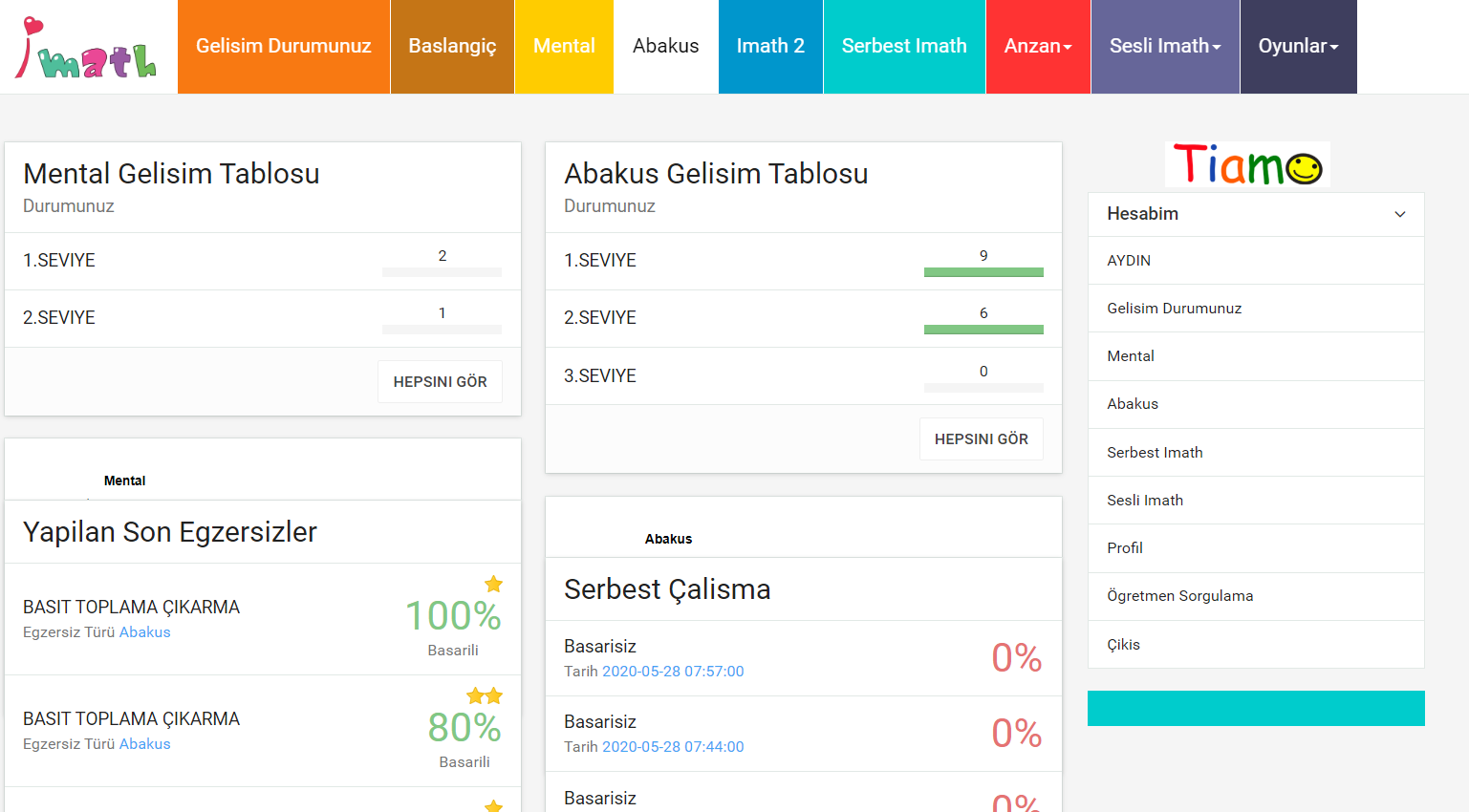Open Mental in the Hesabim sidebar
The image size is (1469, 812).
pyautogui.click(x=1256, y=356)
